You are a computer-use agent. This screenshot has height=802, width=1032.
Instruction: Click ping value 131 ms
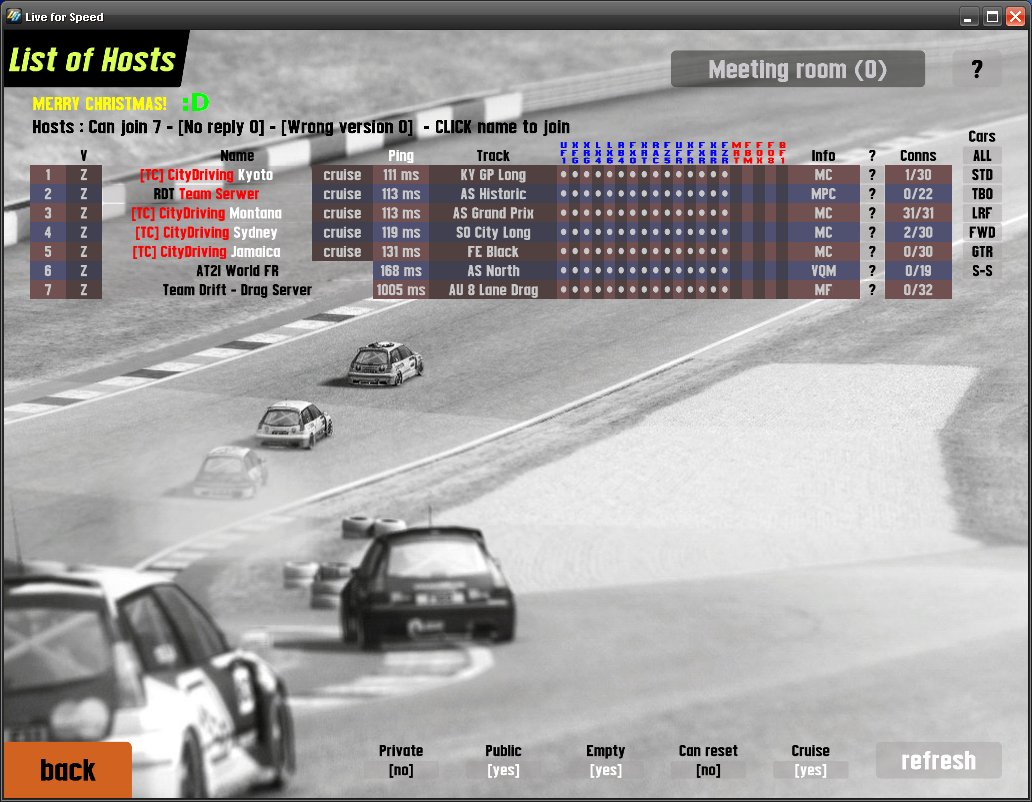point(401,251)
